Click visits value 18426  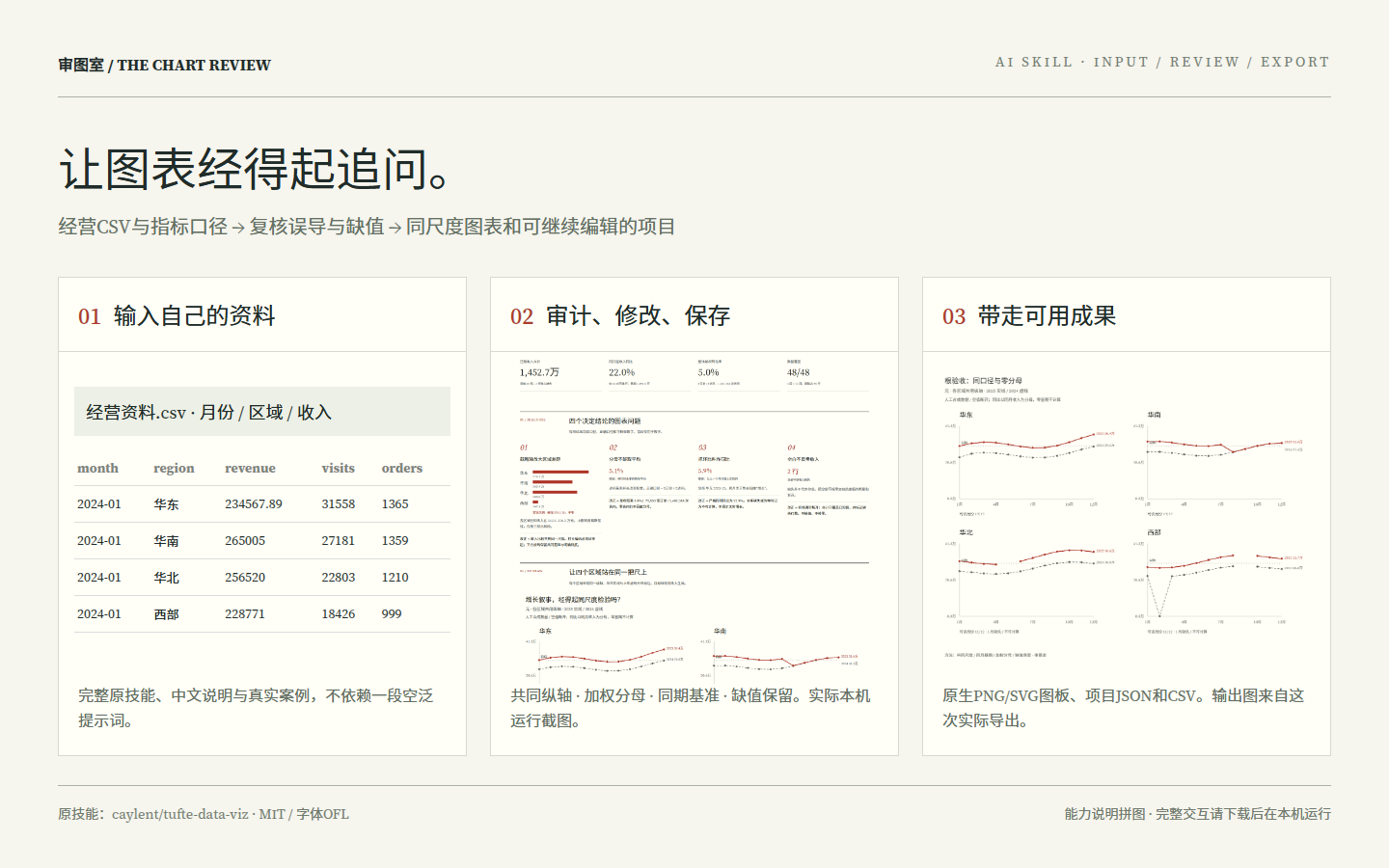[x=339, y=614]
